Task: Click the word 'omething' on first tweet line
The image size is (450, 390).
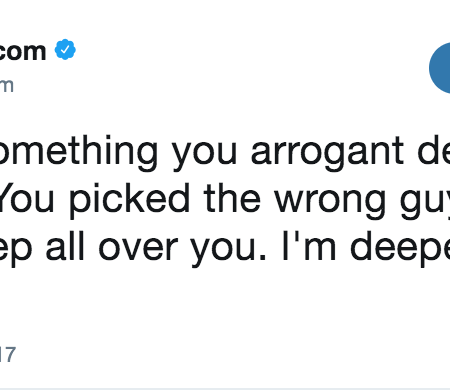Action: tap(79, 153)
